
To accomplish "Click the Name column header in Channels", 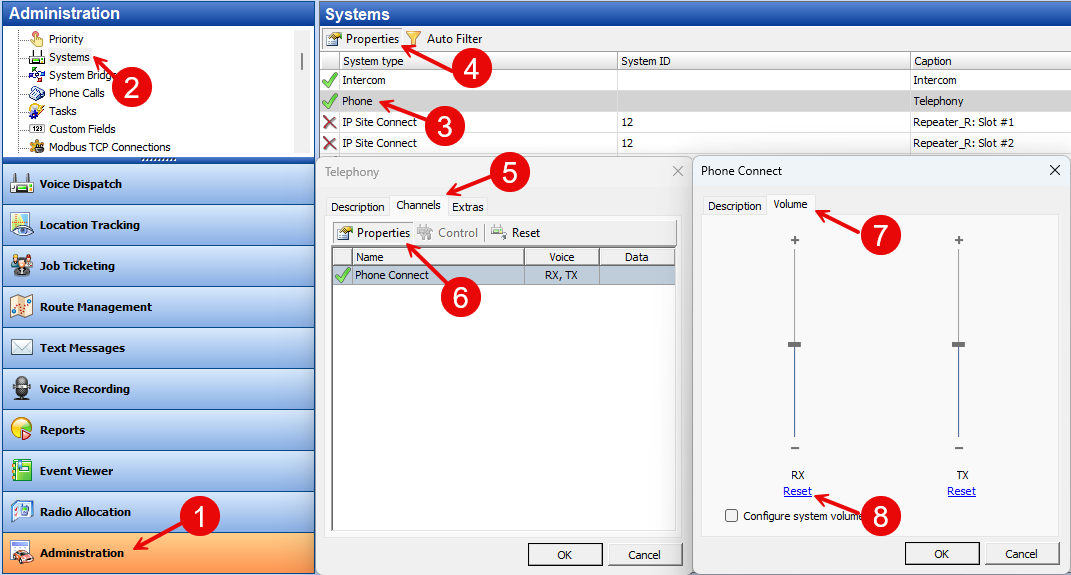I will click(x=438, y=257).
